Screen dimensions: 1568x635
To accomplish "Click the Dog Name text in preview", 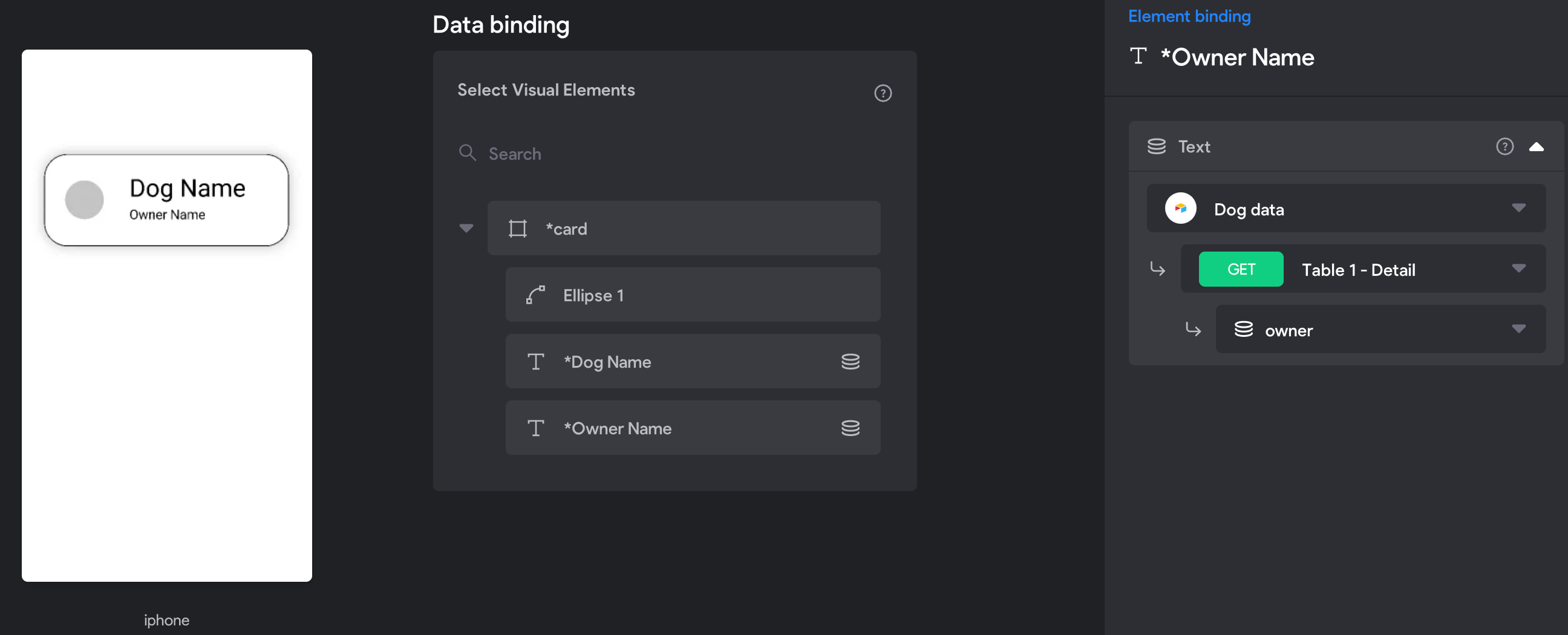I will click(188, 189).
